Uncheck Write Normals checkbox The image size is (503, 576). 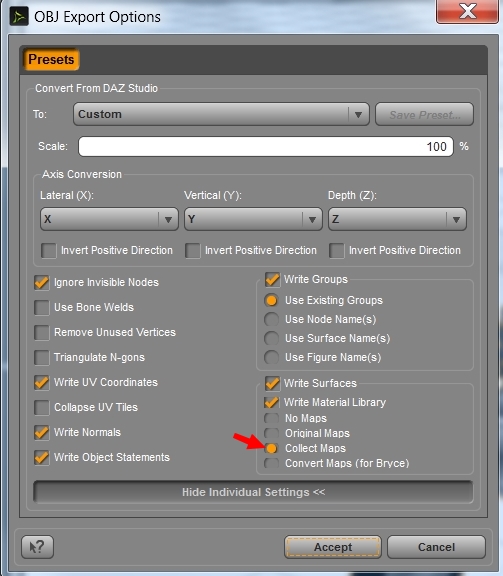(x=42, y=432)
